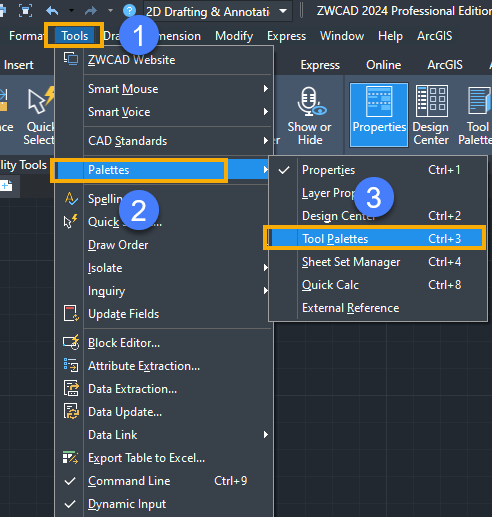
Task: Click the ZWCAD Website menu icon
Action: click(71, 59)
